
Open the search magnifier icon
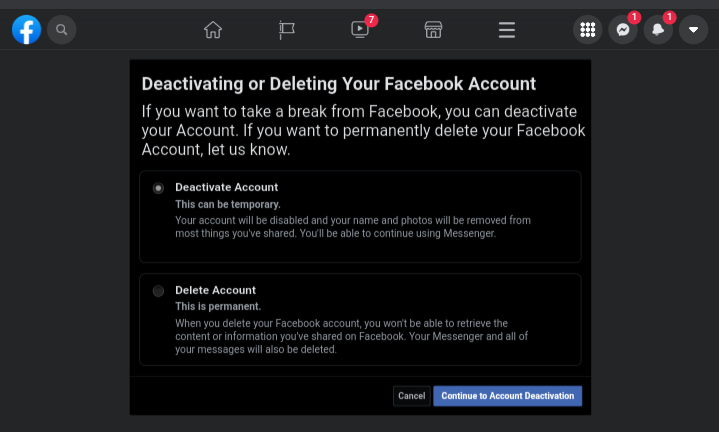pos(61,30)
